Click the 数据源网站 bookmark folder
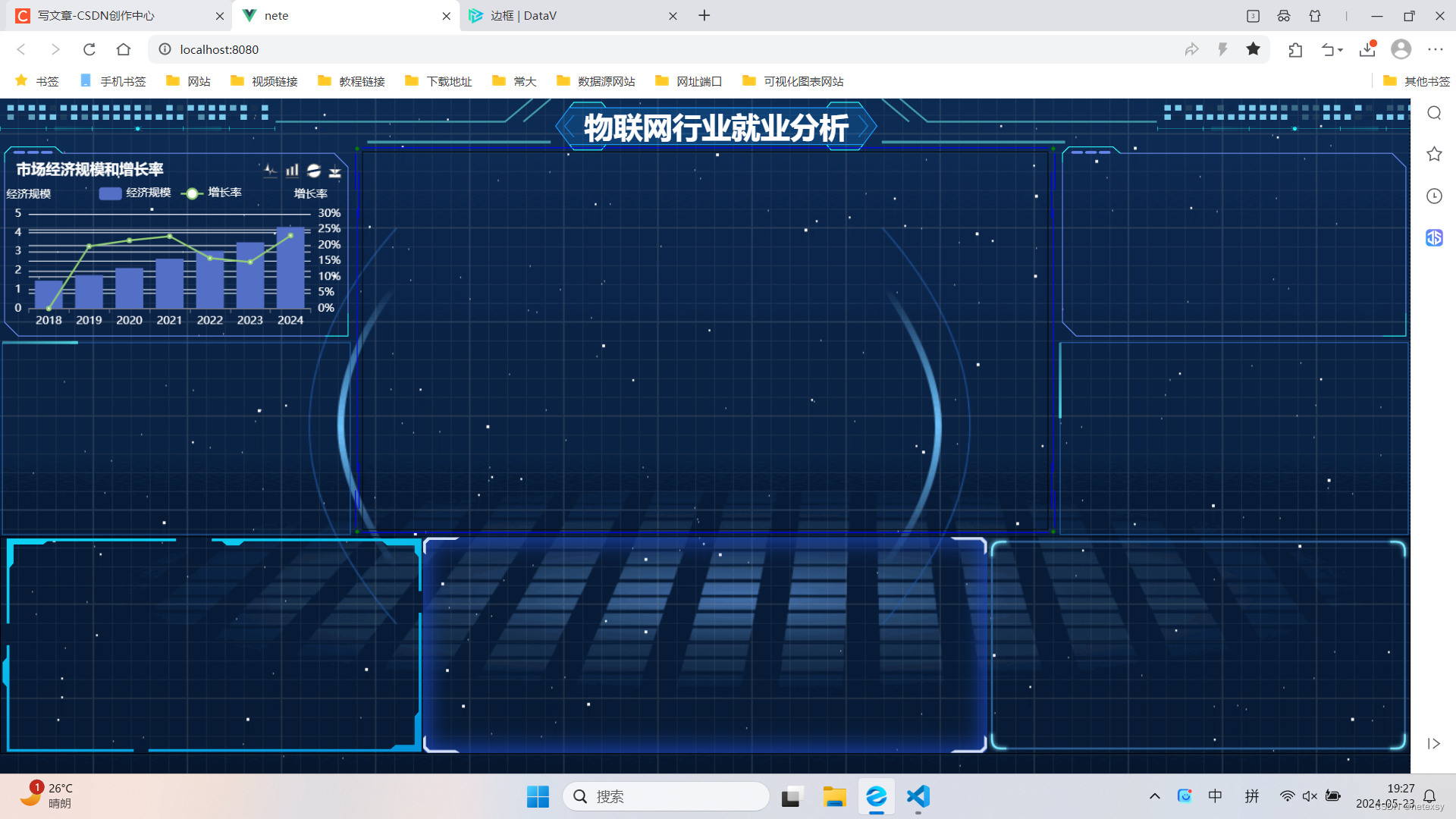 coord(596,81)
